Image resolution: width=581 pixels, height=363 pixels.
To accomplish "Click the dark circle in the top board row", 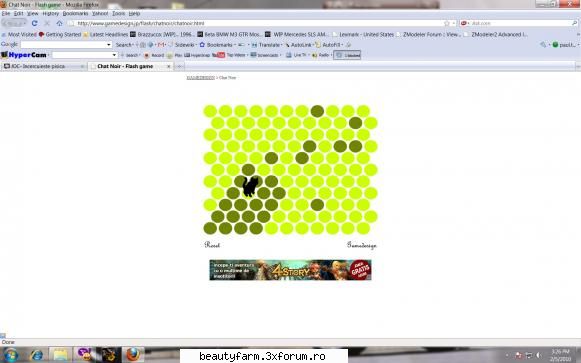I will click(317, 111).
